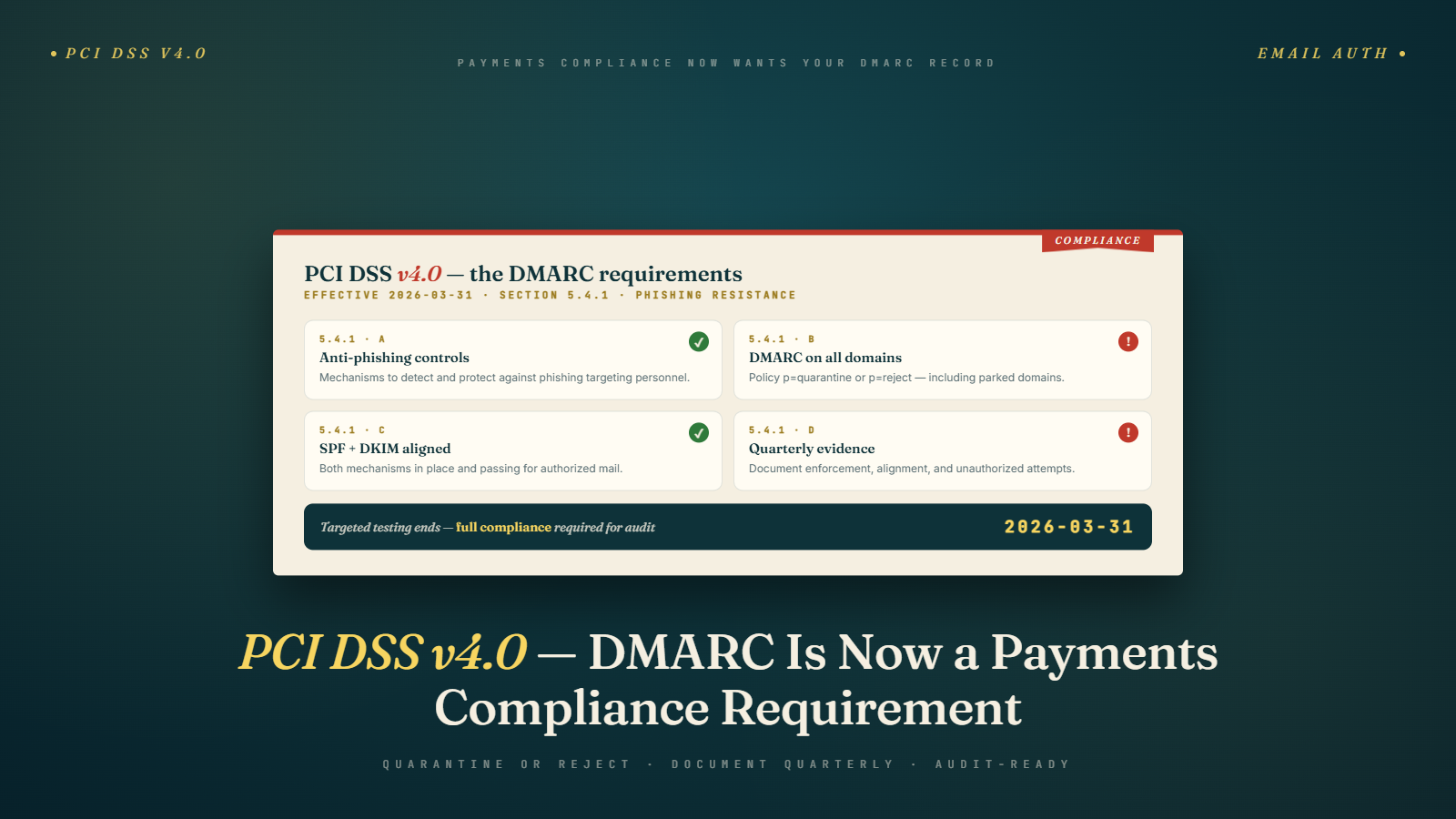Click the 'Document enforcement, alignment, and unauthorized attempts' description
The width and height of the screenshot is (1456, 819).
tap(912, 469)
